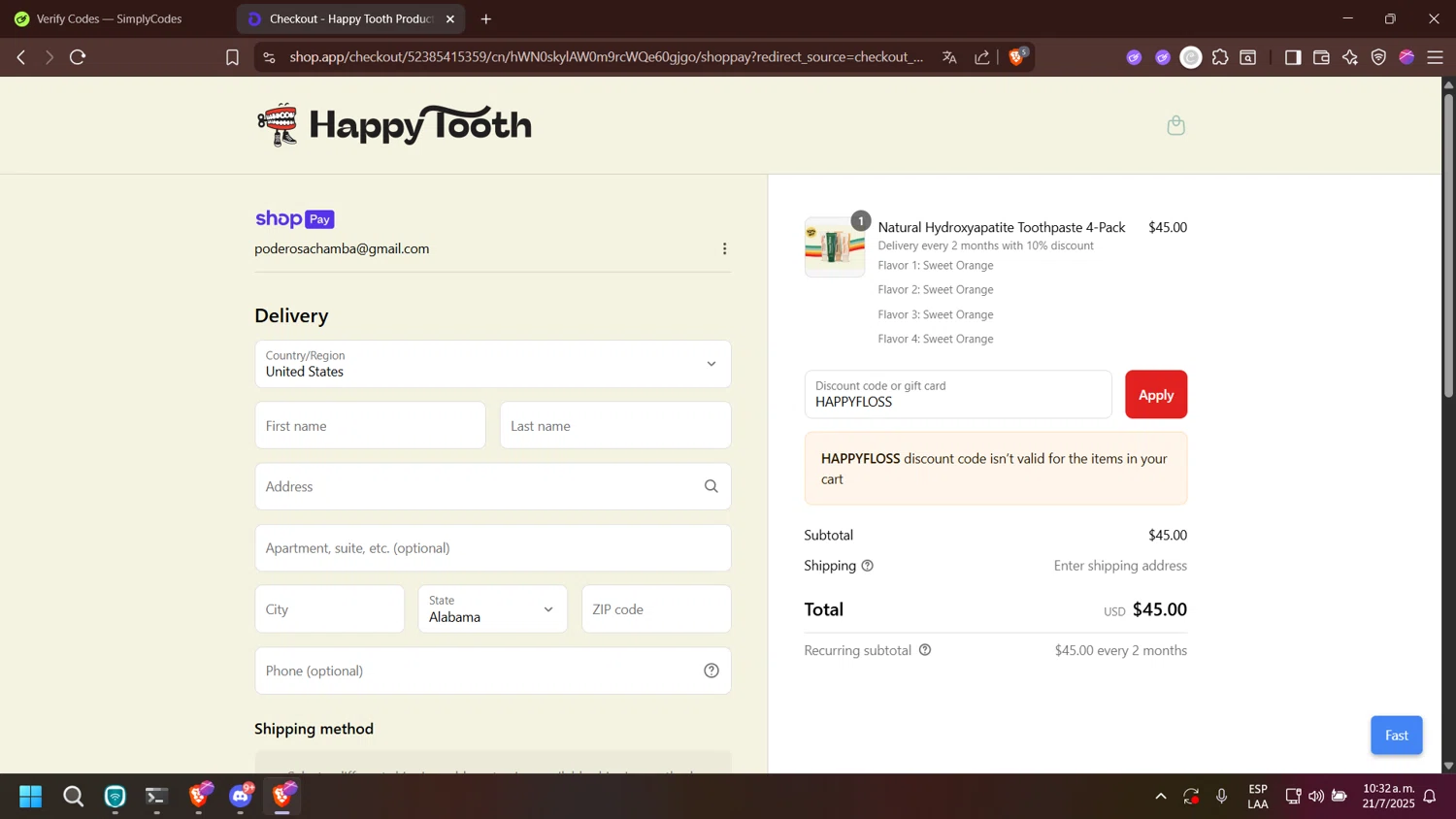Click the discount code field with HAPPYFLOSS

coord(958,395)
